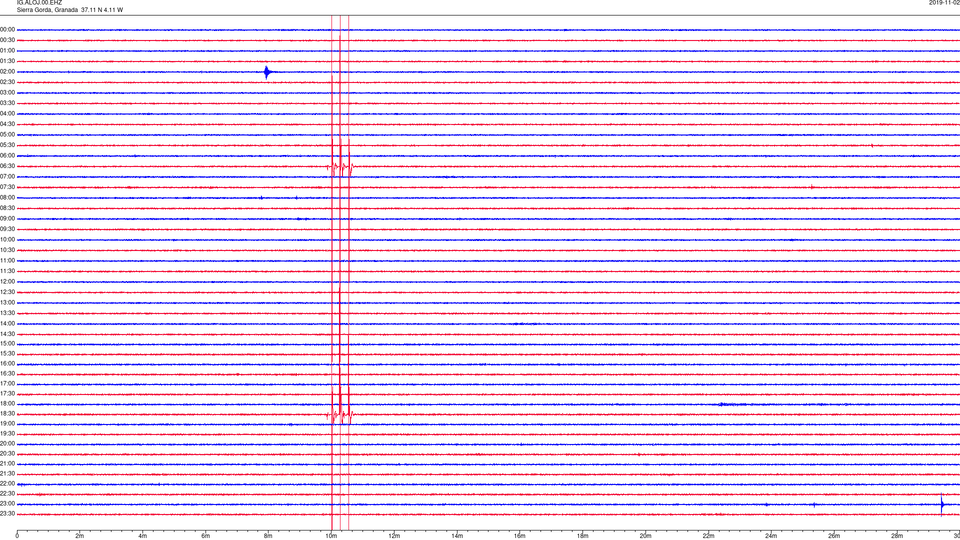The height and width of the screenshot is (540, 960).
Task: Select the 14m axis tick label
Action: 457,536
